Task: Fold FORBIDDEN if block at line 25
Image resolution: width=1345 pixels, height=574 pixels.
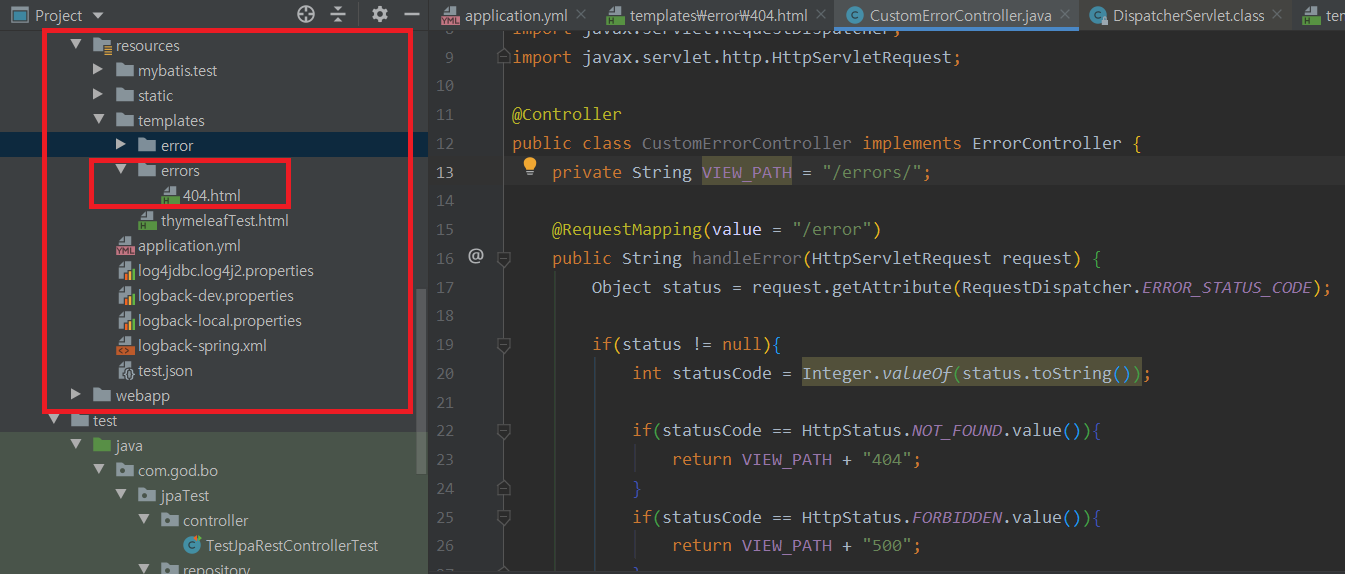Action: [x=503, y=517]
